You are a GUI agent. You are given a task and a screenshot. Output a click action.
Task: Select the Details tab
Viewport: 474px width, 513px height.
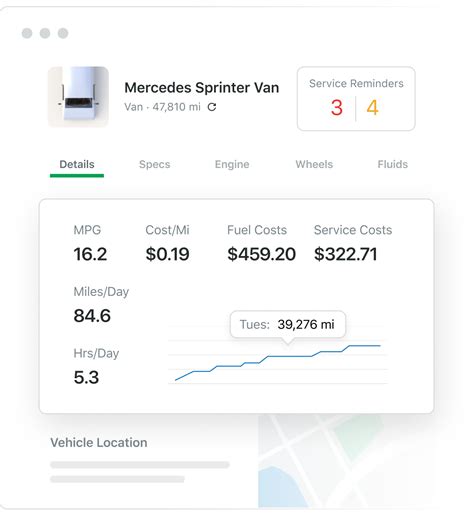point(77,164)
